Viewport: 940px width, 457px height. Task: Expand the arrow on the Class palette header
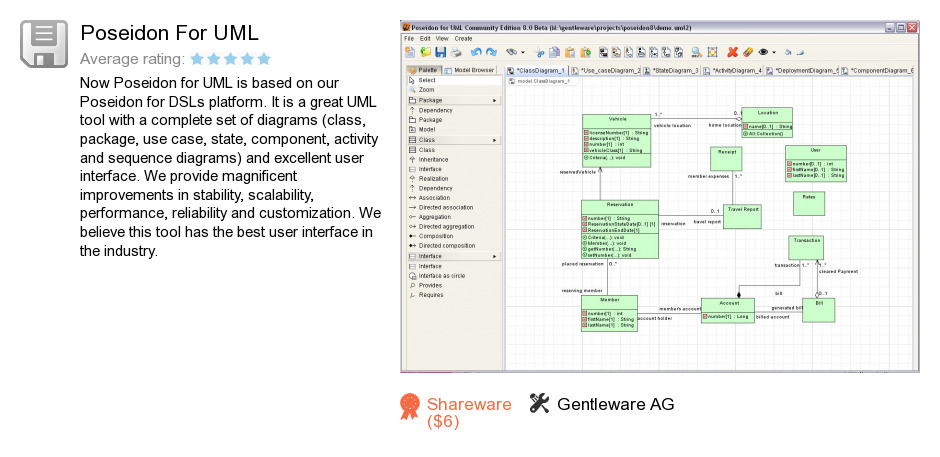[x=495, y=140]
